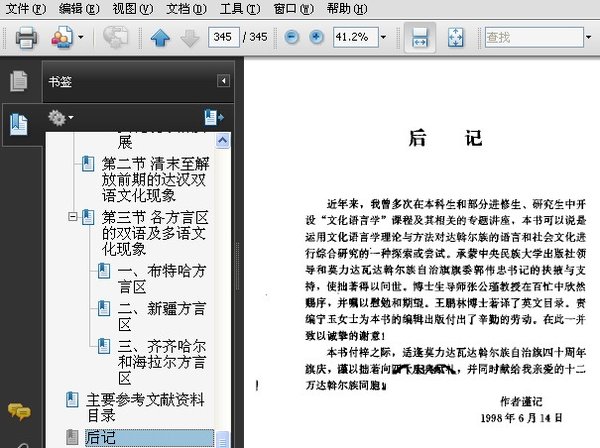Click bookmark icon beside 第二节
The height and width of the screenshot is (448, 600).
coord(88,164)
